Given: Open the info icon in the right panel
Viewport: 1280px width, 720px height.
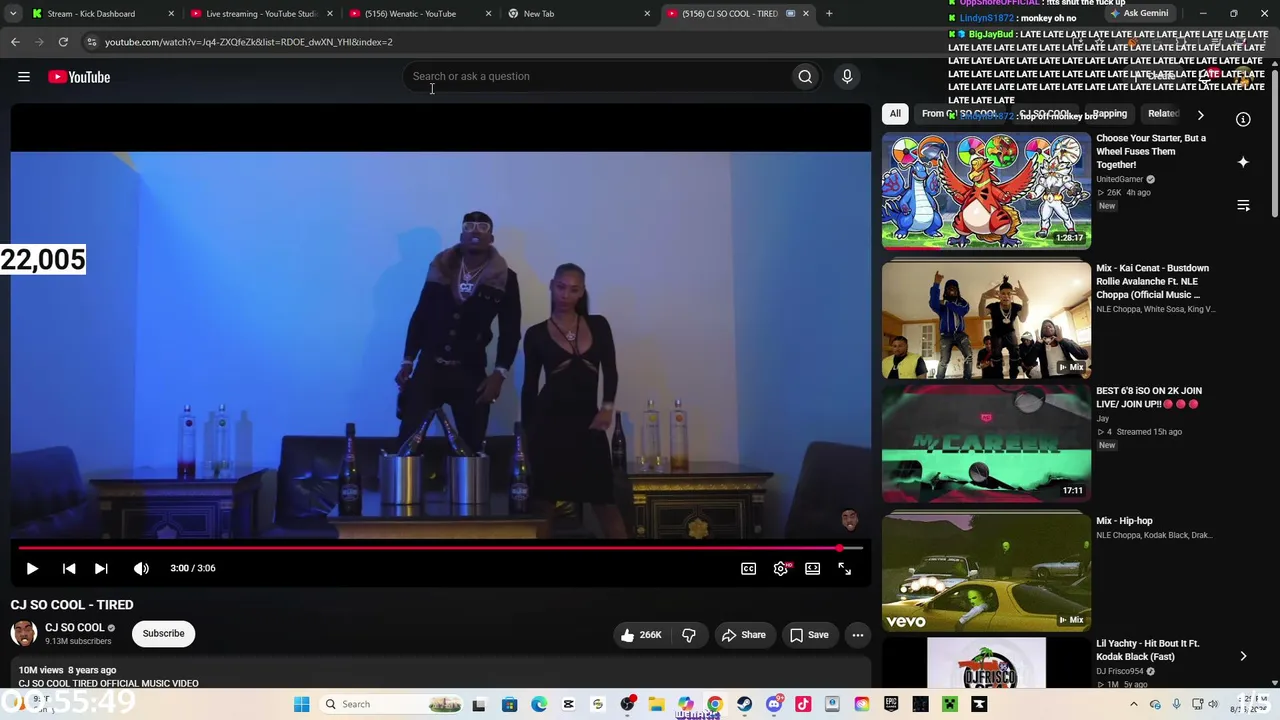Looking at the screenshot, I should click(x=1243, y=120).
